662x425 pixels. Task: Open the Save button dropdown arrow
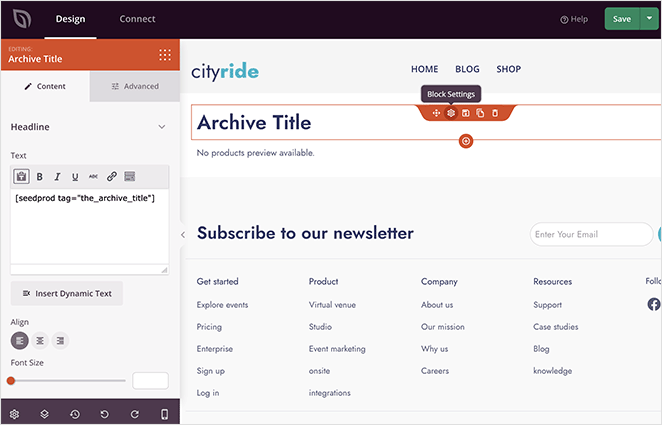650,19
